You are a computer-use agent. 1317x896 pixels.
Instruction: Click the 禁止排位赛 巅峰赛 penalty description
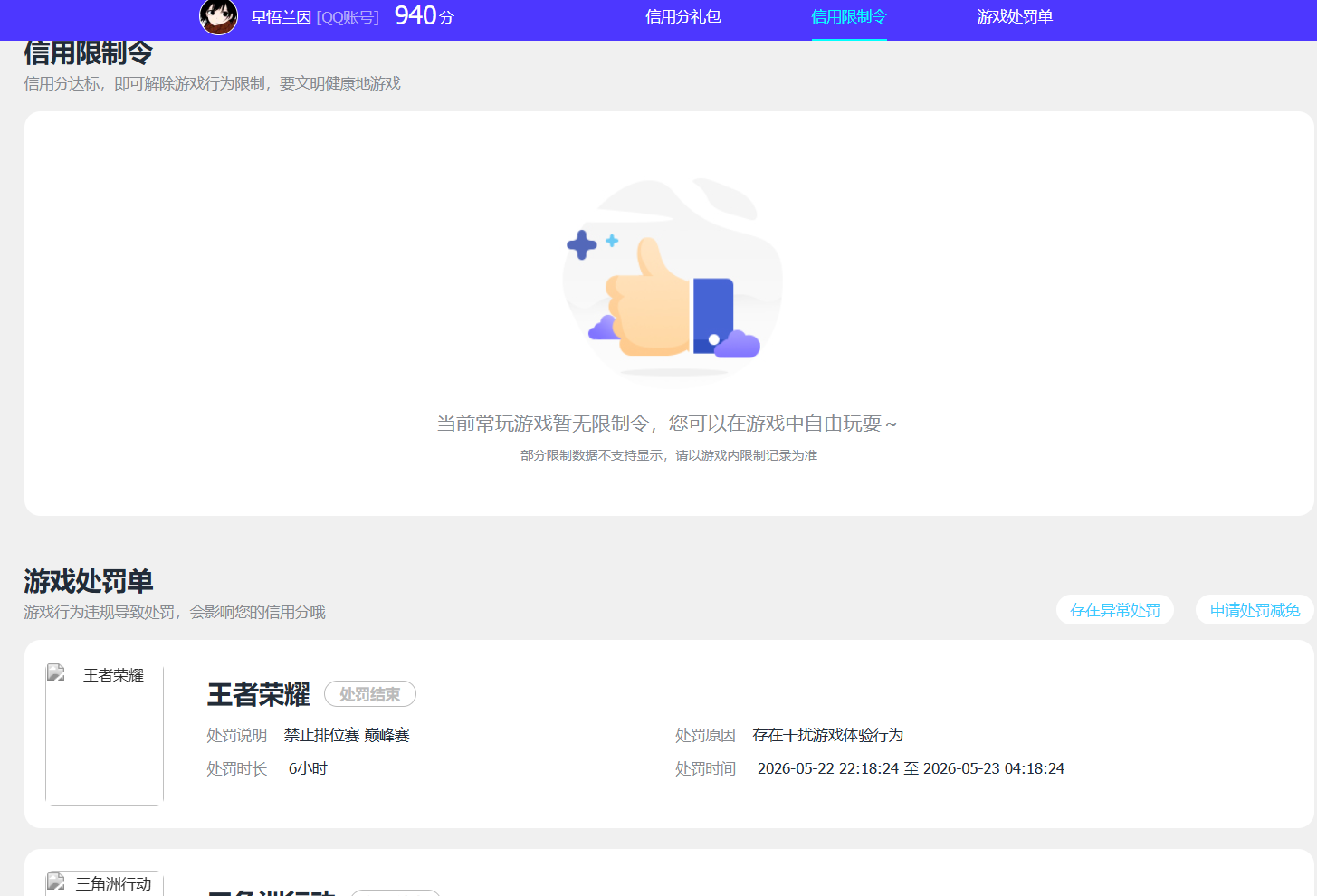347,735
